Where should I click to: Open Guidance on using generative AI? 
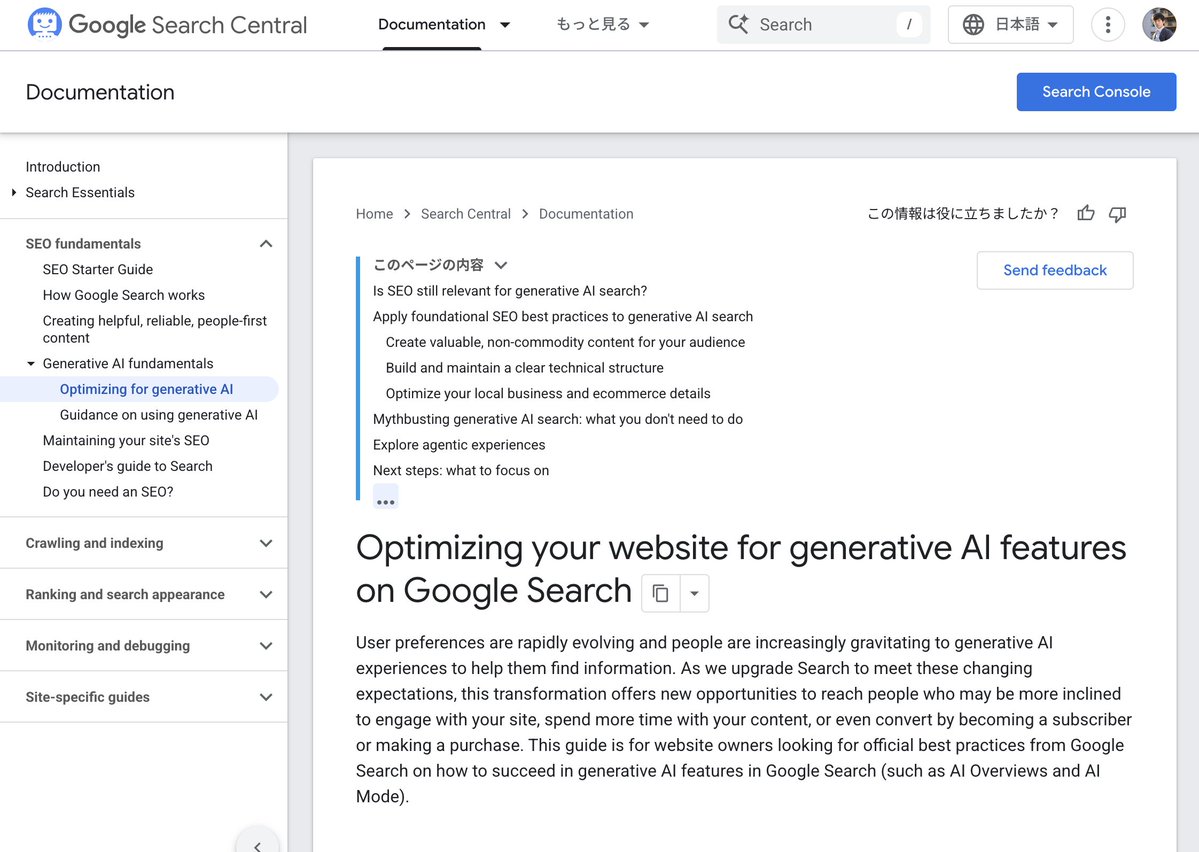(158, 415)
